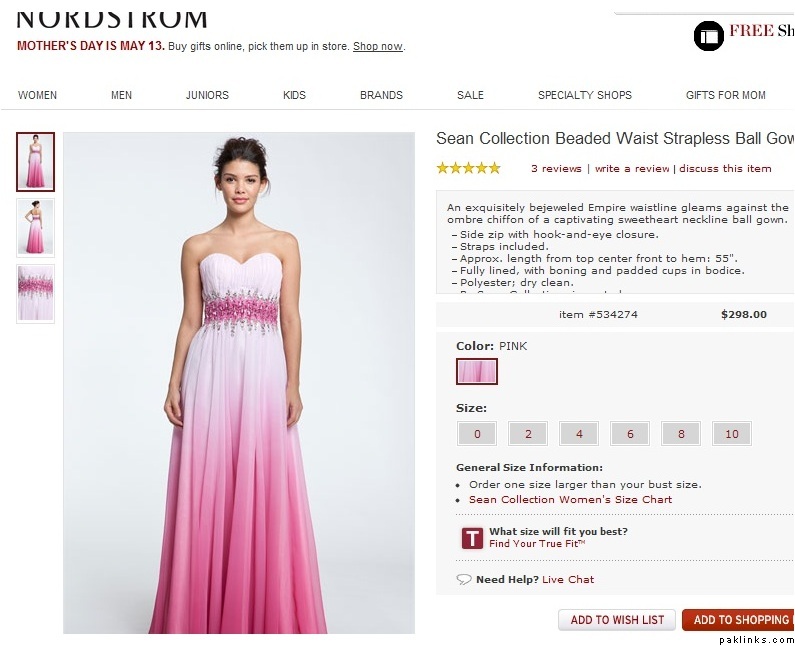
Task: Click the five-star rating icons
Action: pyautogui.click(x=469, y=168)
